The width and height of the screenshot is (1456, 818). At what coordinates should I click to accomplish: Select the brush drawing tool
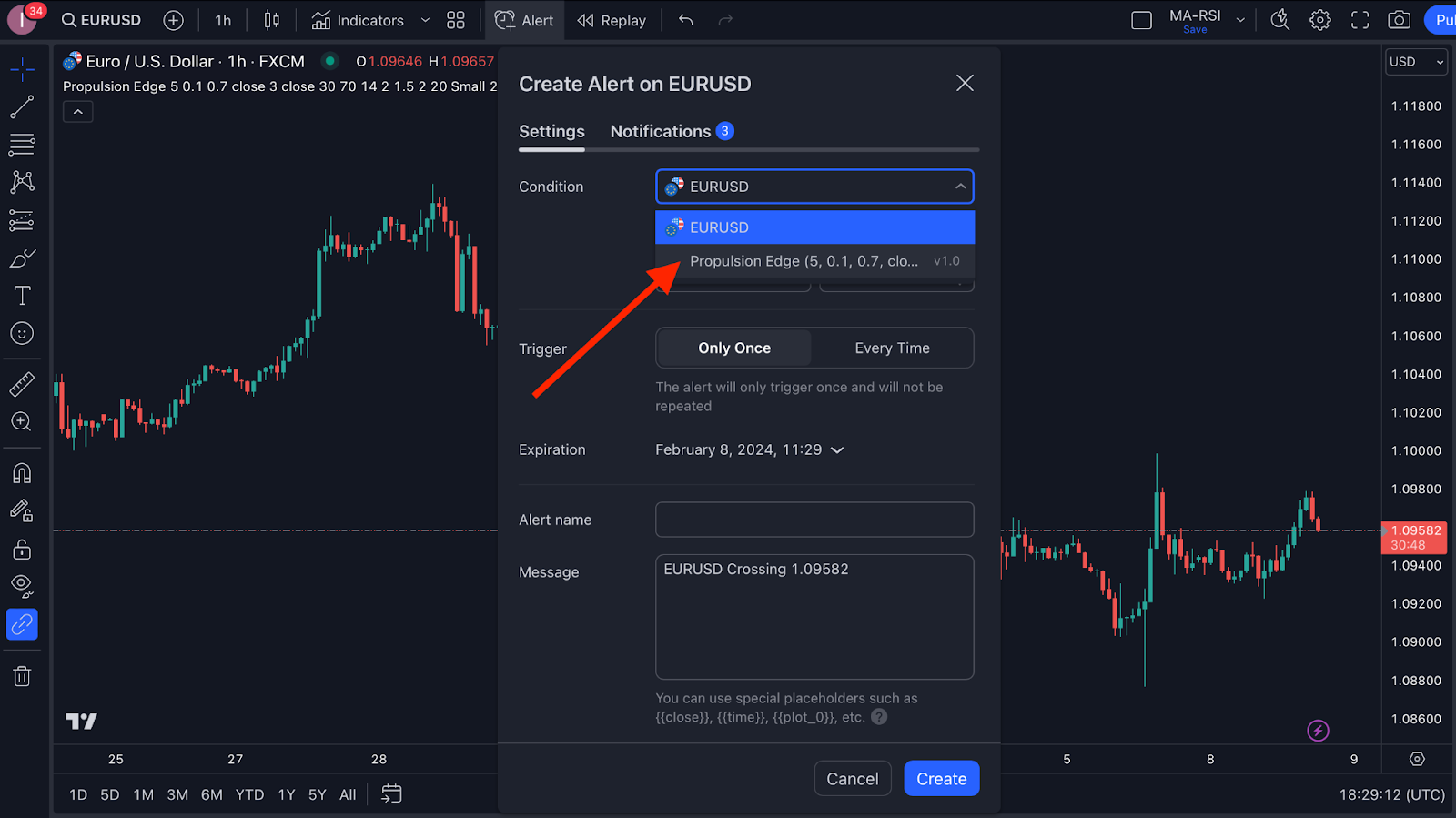[22, 258]
